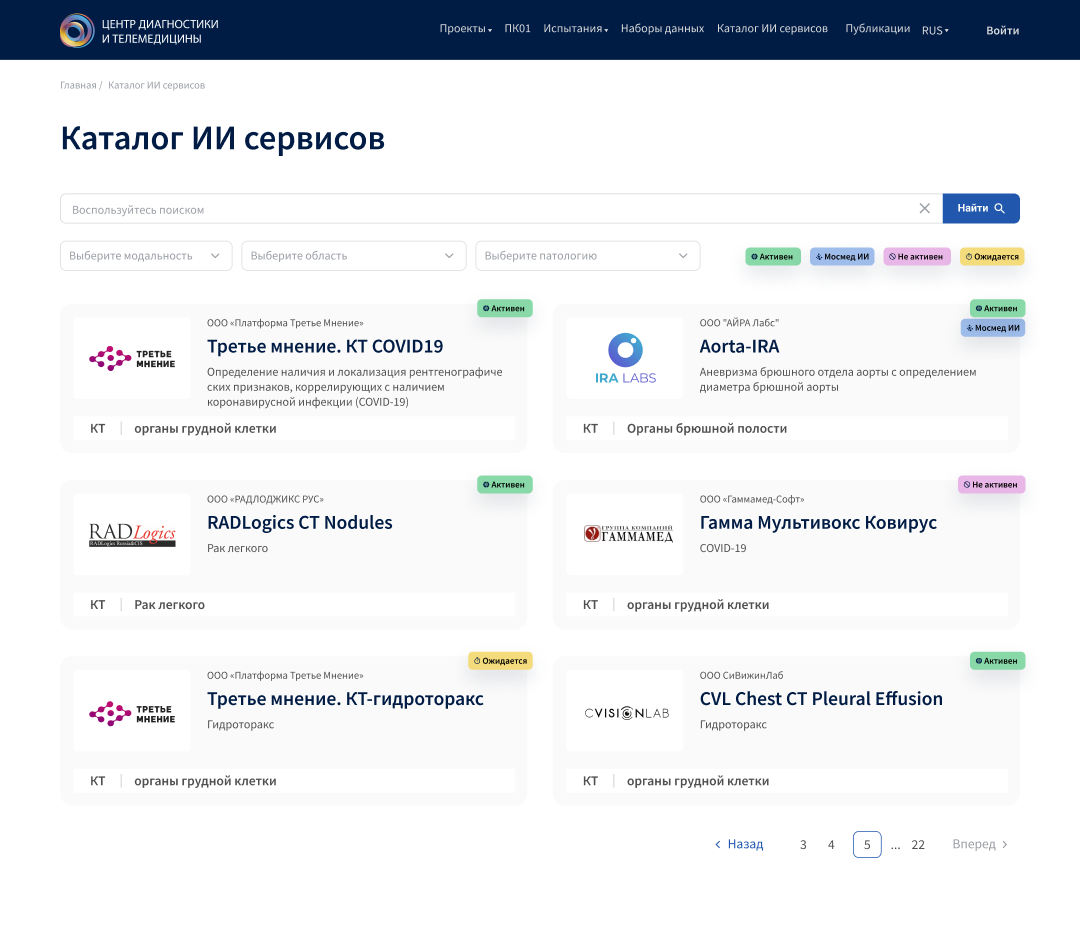
Task: Click the CVISIONLAB logo image
Action: tap(625, 711)
